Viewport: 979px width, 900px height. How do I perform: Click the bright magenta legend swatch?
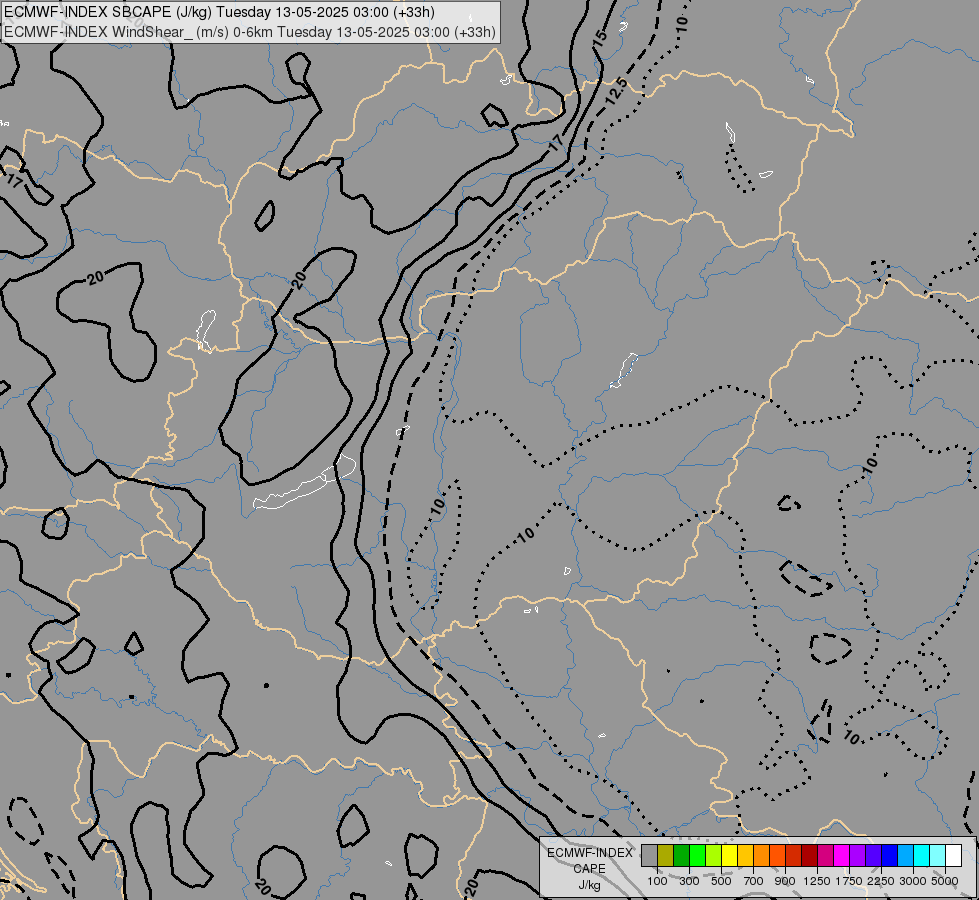(842, 855)
